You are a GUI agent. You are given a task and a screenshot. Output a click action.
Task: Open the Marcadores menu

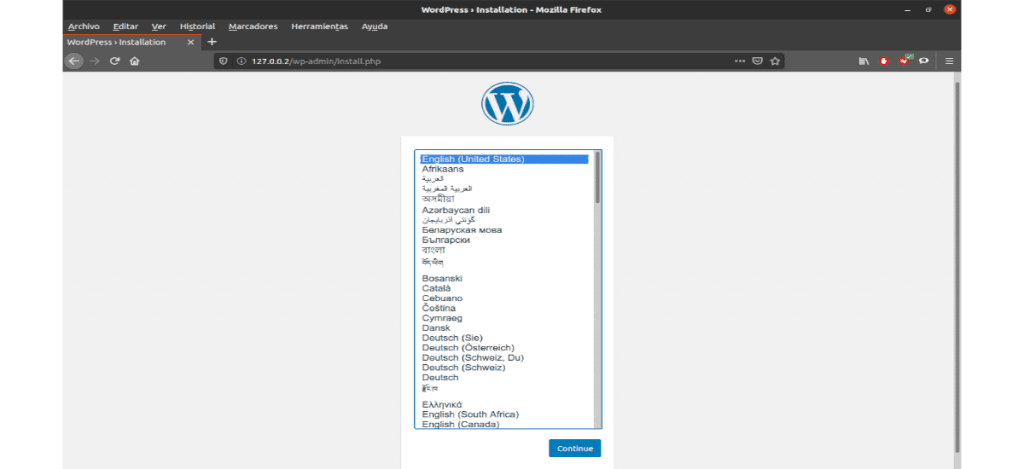253,26
